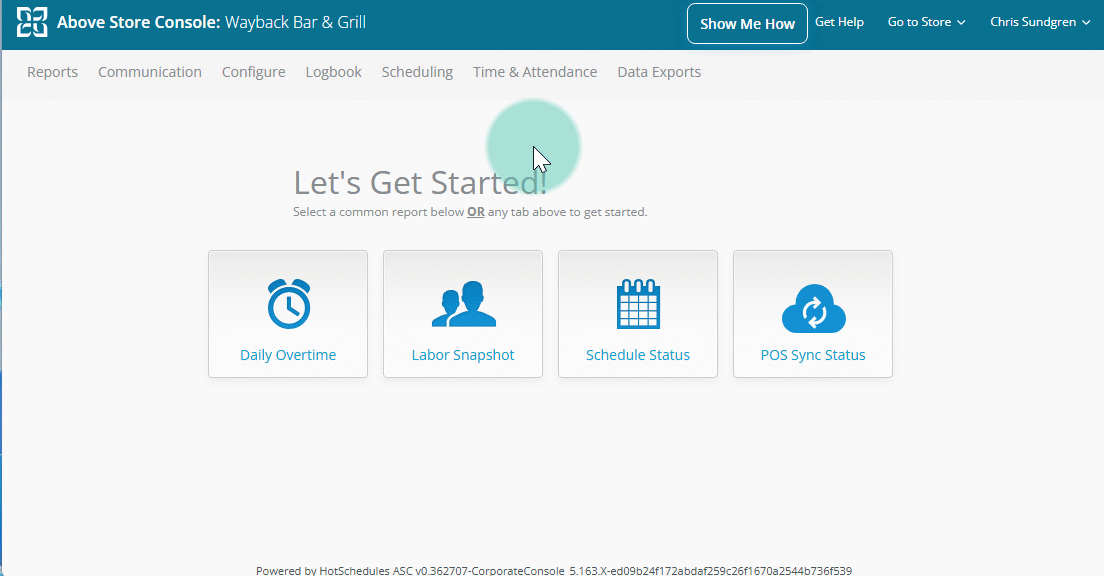
Task: Open the Scheduling menu
Action: [x=418, y=72]
